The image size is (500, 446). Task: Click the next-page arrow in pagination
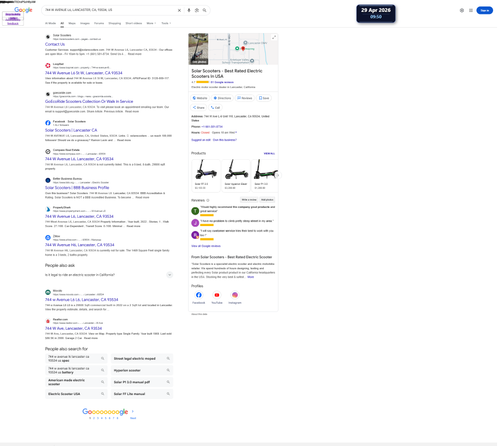133,411
